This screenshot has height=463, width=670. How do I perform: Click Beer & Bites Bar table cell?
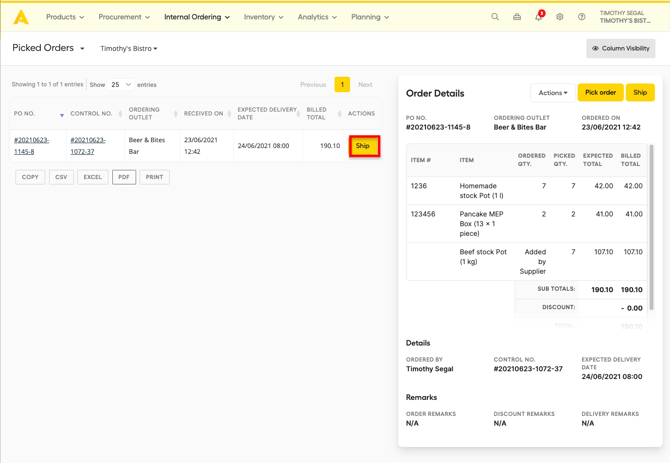[152, 146]
